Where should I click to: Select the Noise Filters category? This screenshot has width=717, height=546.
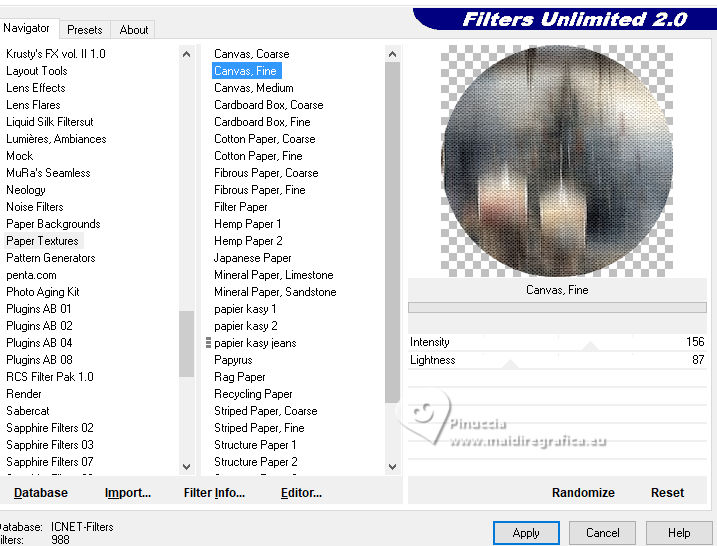[x=35, y=207]
